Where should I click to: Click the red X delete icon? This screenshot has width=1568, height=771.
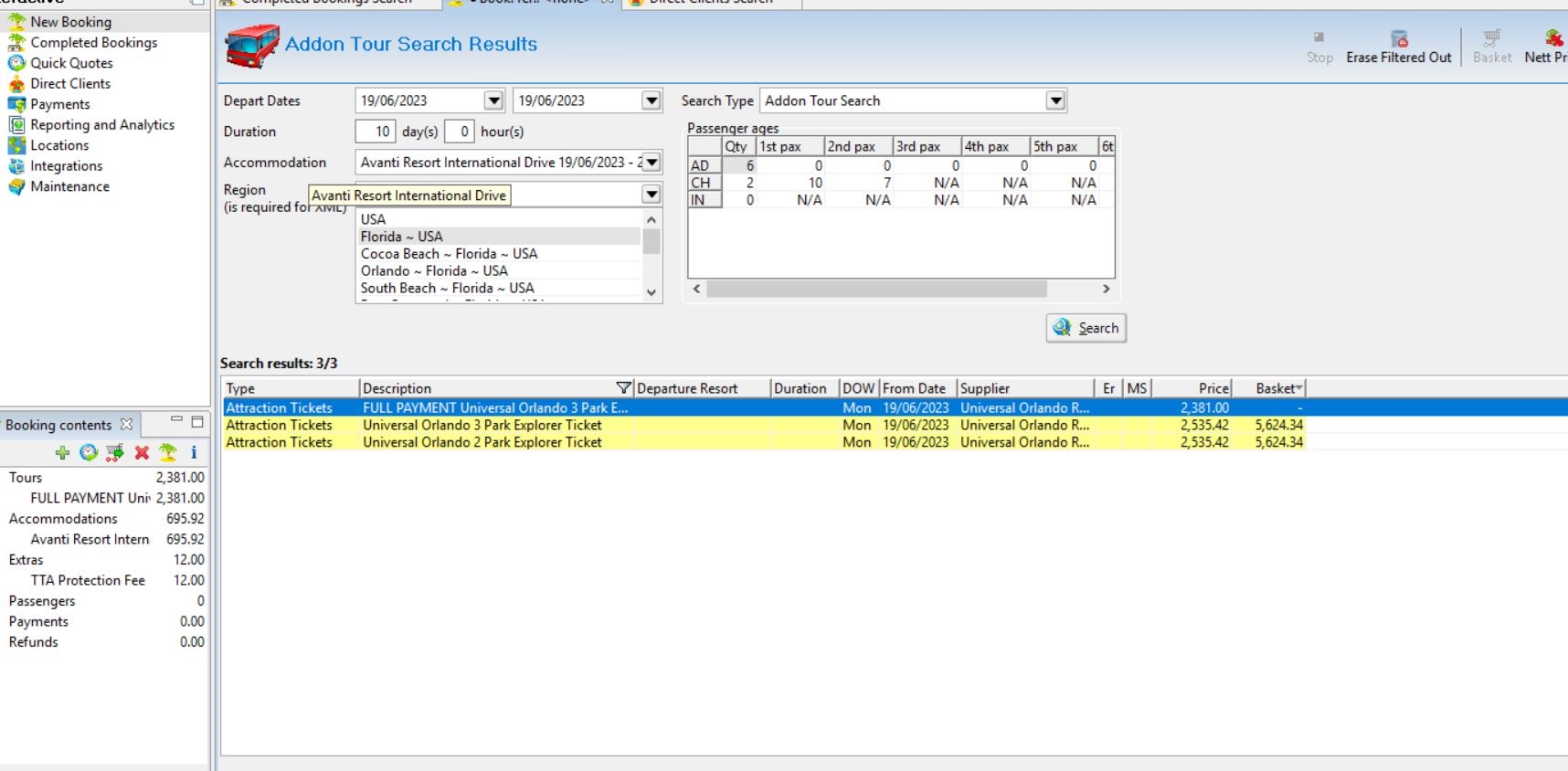[142, 452]
